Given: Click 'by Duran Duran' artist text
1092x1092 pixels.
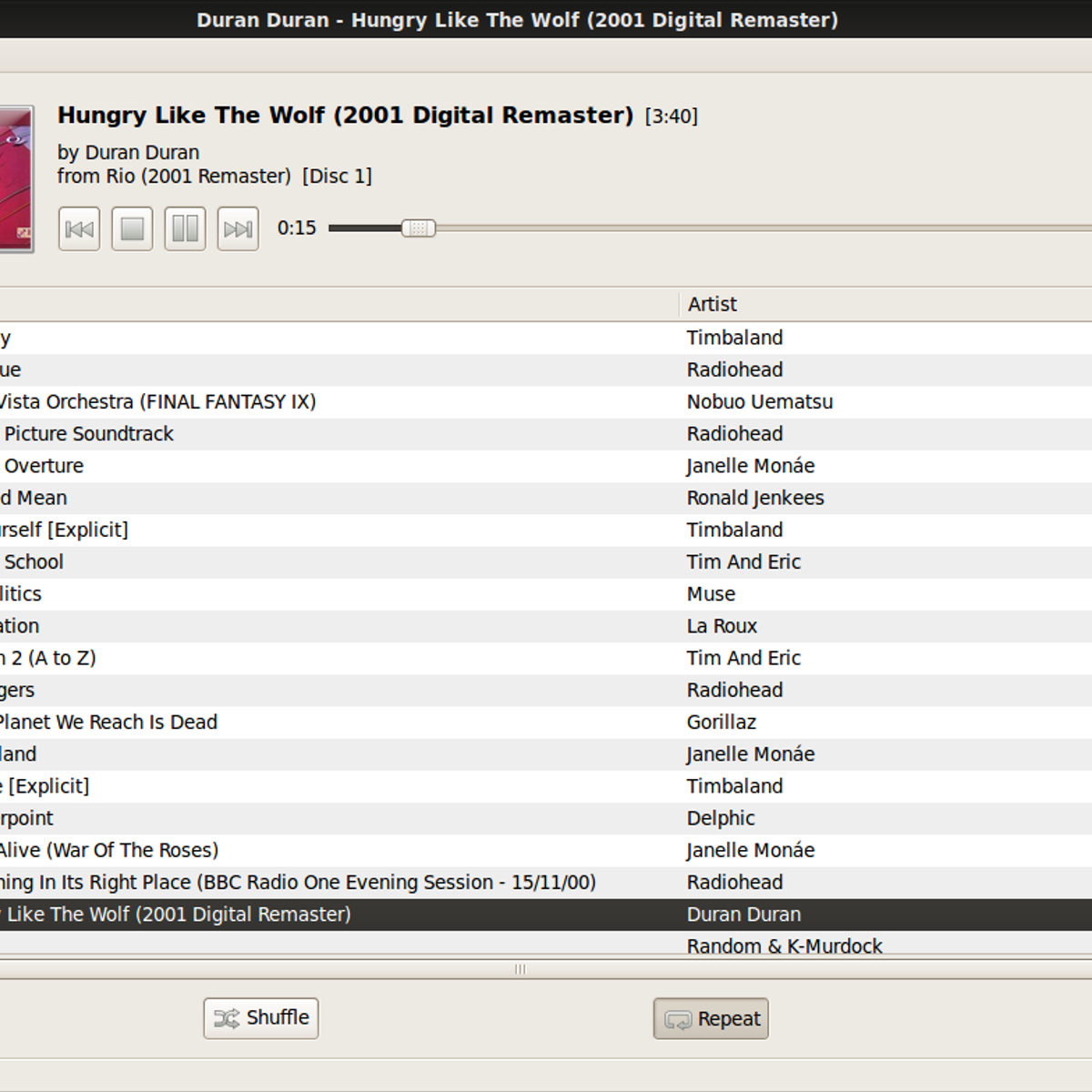Looking at the screenshot, I should pos(128,153).
